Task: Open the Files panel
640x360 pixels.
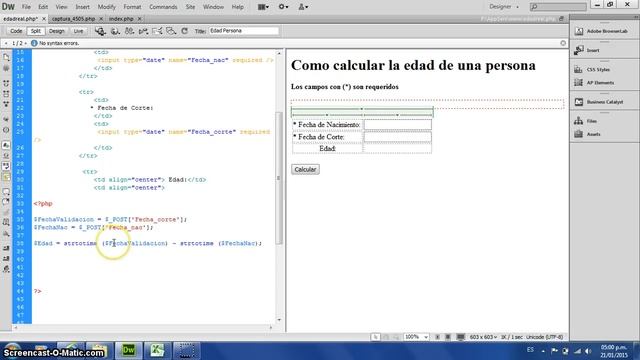Action: [x=586, y=121]
